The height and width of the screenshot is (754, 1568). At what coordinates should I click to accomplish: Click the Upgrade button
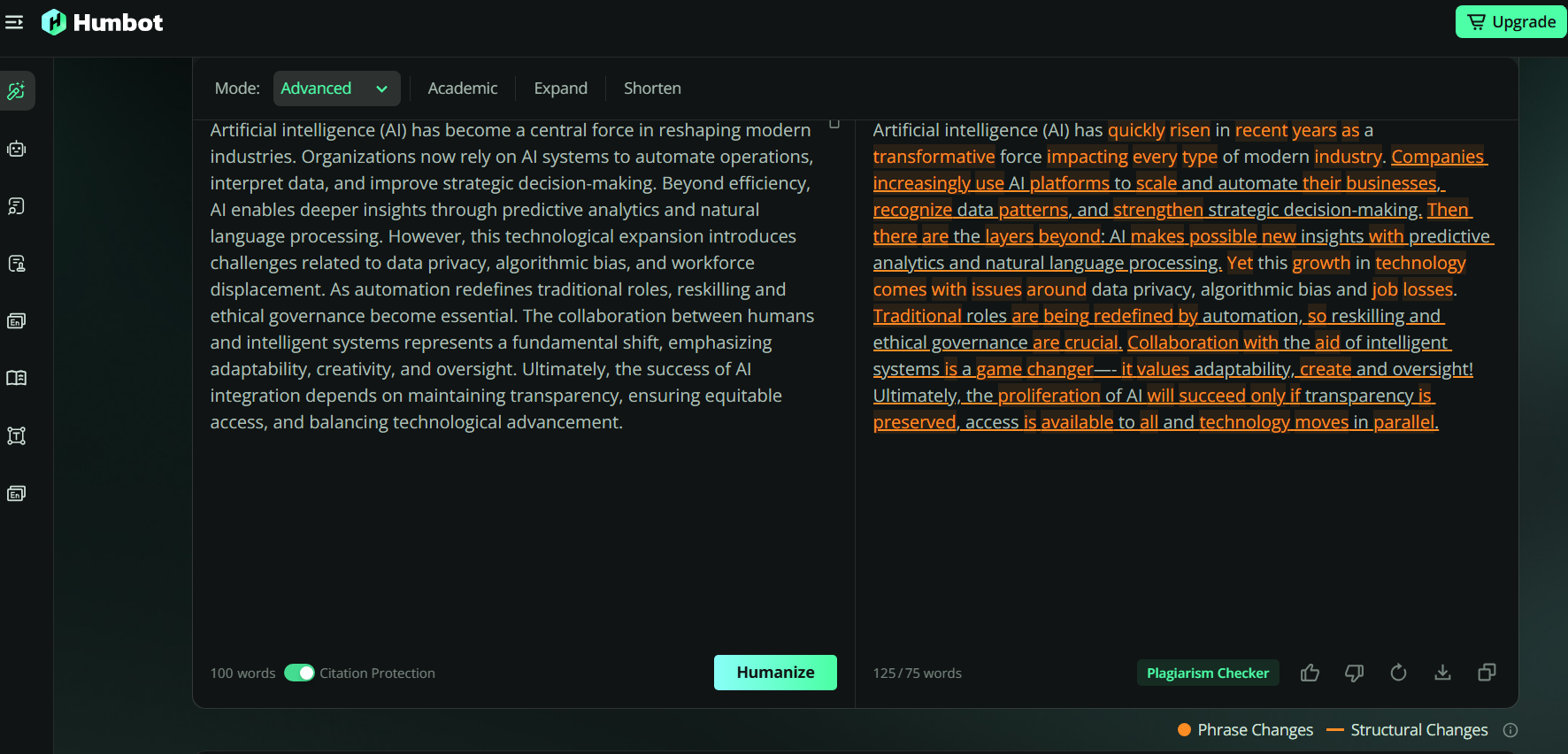click(1510, 22)
